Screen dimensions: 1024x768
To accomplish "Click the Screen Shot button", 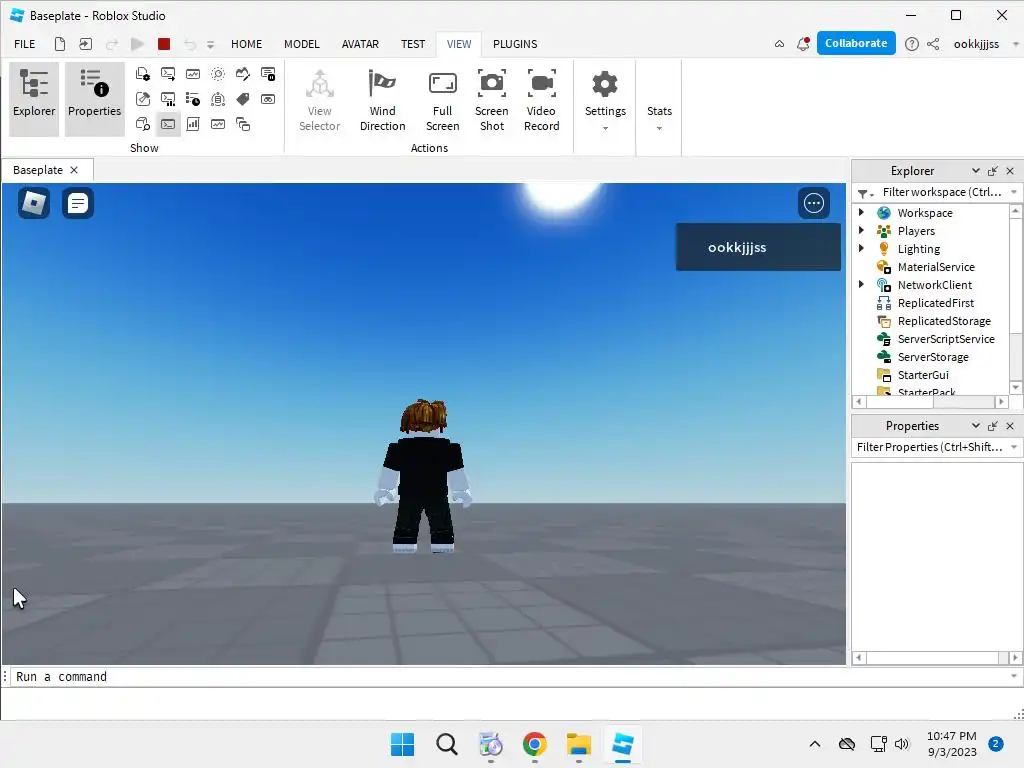I will tap(492, 100).
